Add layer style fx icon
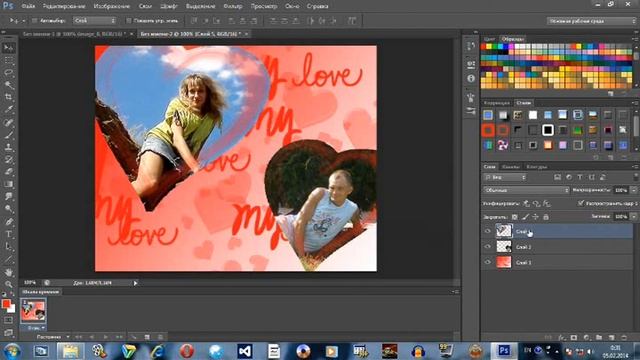Screen dimensions: 640x360 (562, 338)
